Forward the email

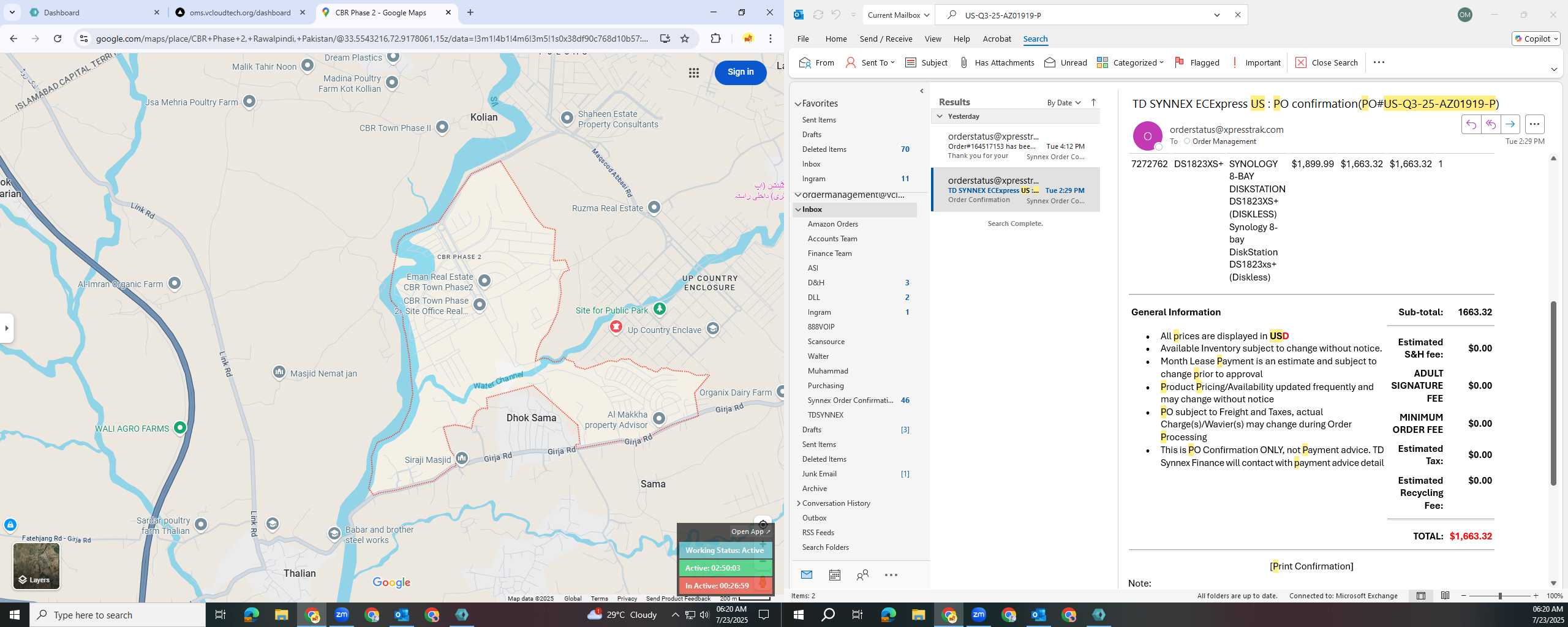[1510, 124]
